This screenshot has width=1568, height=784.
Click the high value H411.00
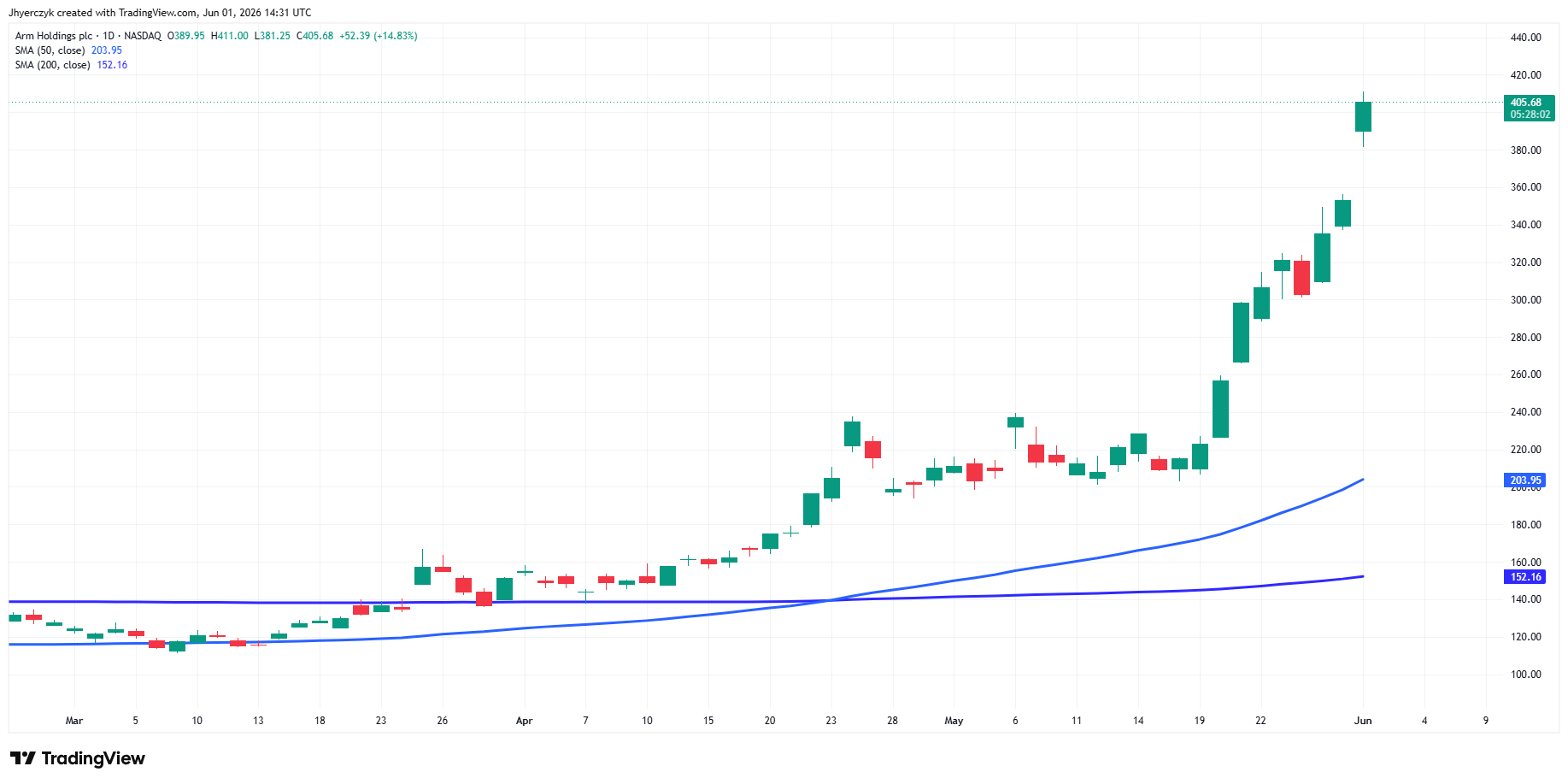coord(230,36)
